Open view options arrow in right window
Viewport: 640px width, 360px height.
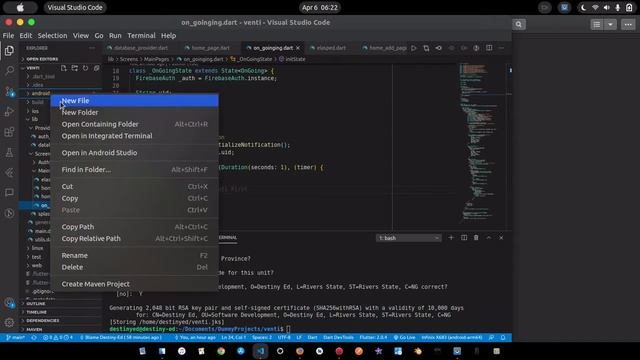[x=610, y=24]
